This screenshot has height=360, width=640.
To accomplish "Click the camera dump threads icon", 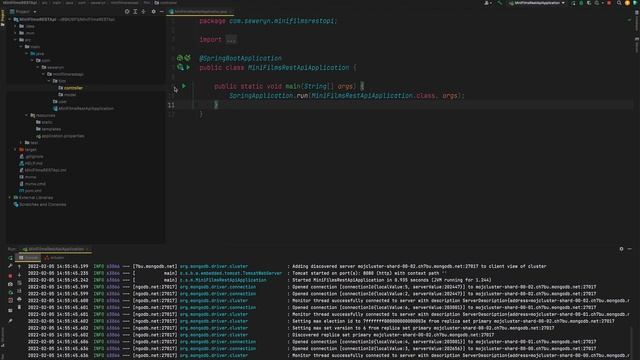I will (10, 284).
